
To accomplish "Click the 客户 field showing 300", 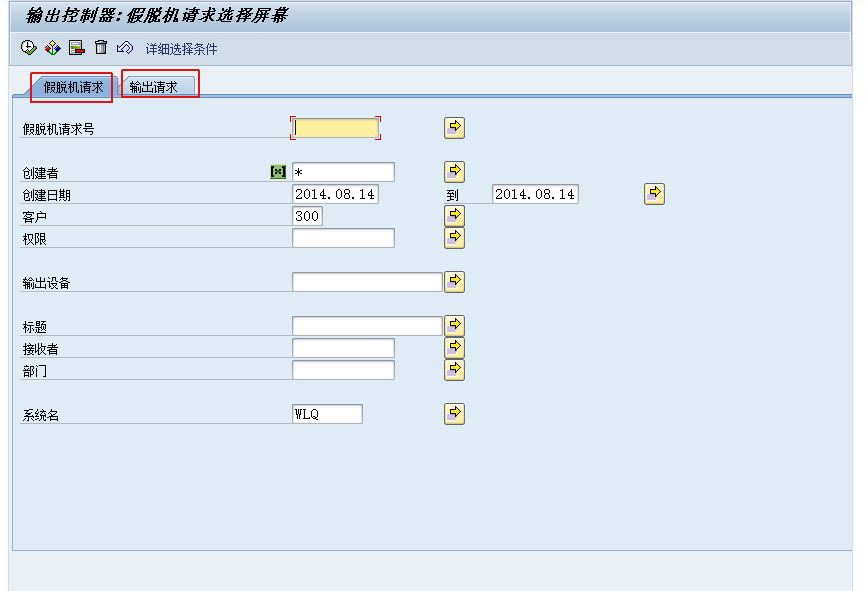I will [307, 216].
